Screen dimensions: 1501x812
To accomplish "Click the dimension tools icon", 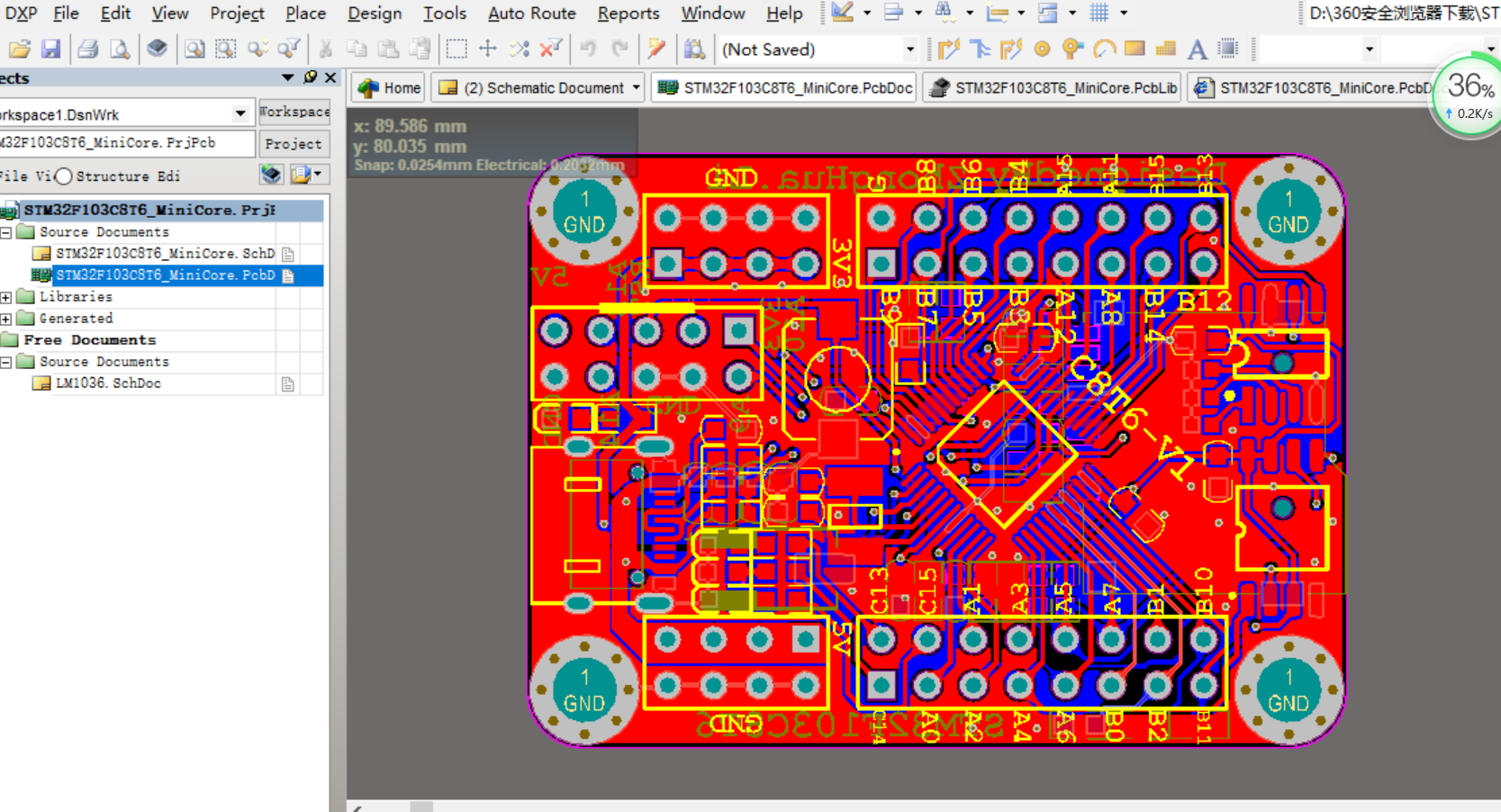I will pos(997,13).
